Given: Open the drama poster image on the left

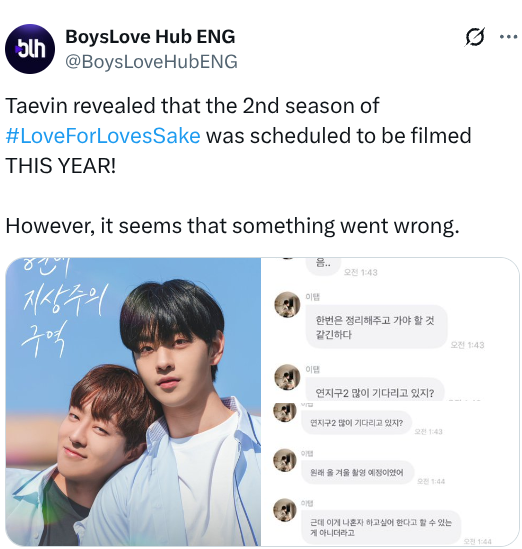Looking at the screenshot, I should tap(133, 402).
